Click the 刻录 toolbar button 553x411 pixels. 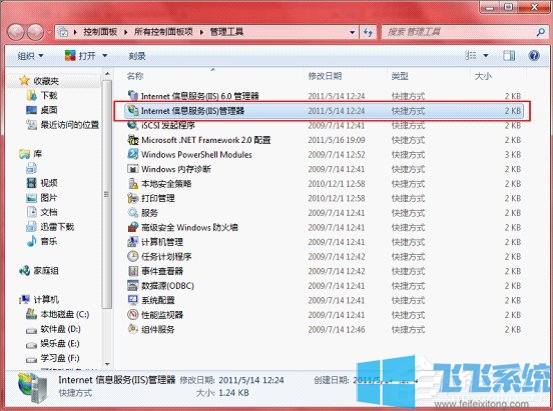coord(137,56)
